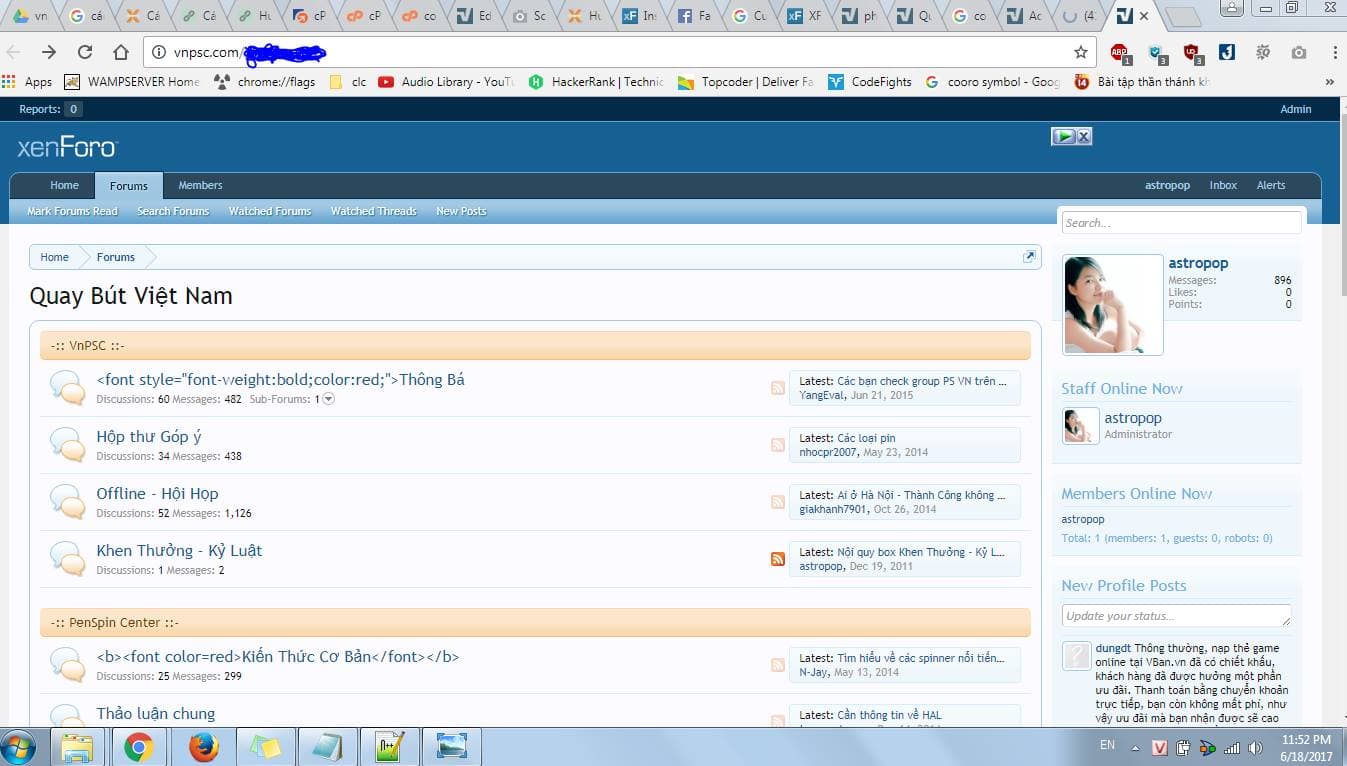
Task: Open the Chrome three-dot menu
Action: pos(1337,52)
